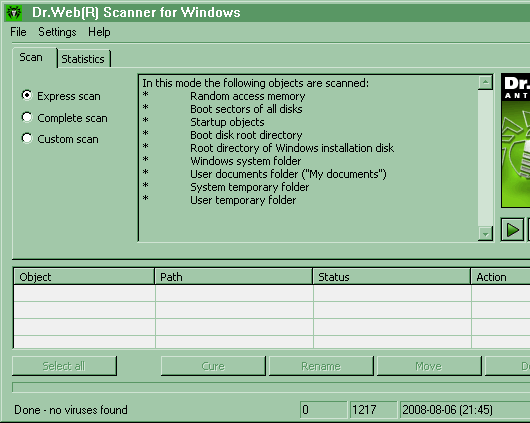The height and width of the screenshot is (423, 530).
Task: Click the Cure button
Action: tap(213, 366)
